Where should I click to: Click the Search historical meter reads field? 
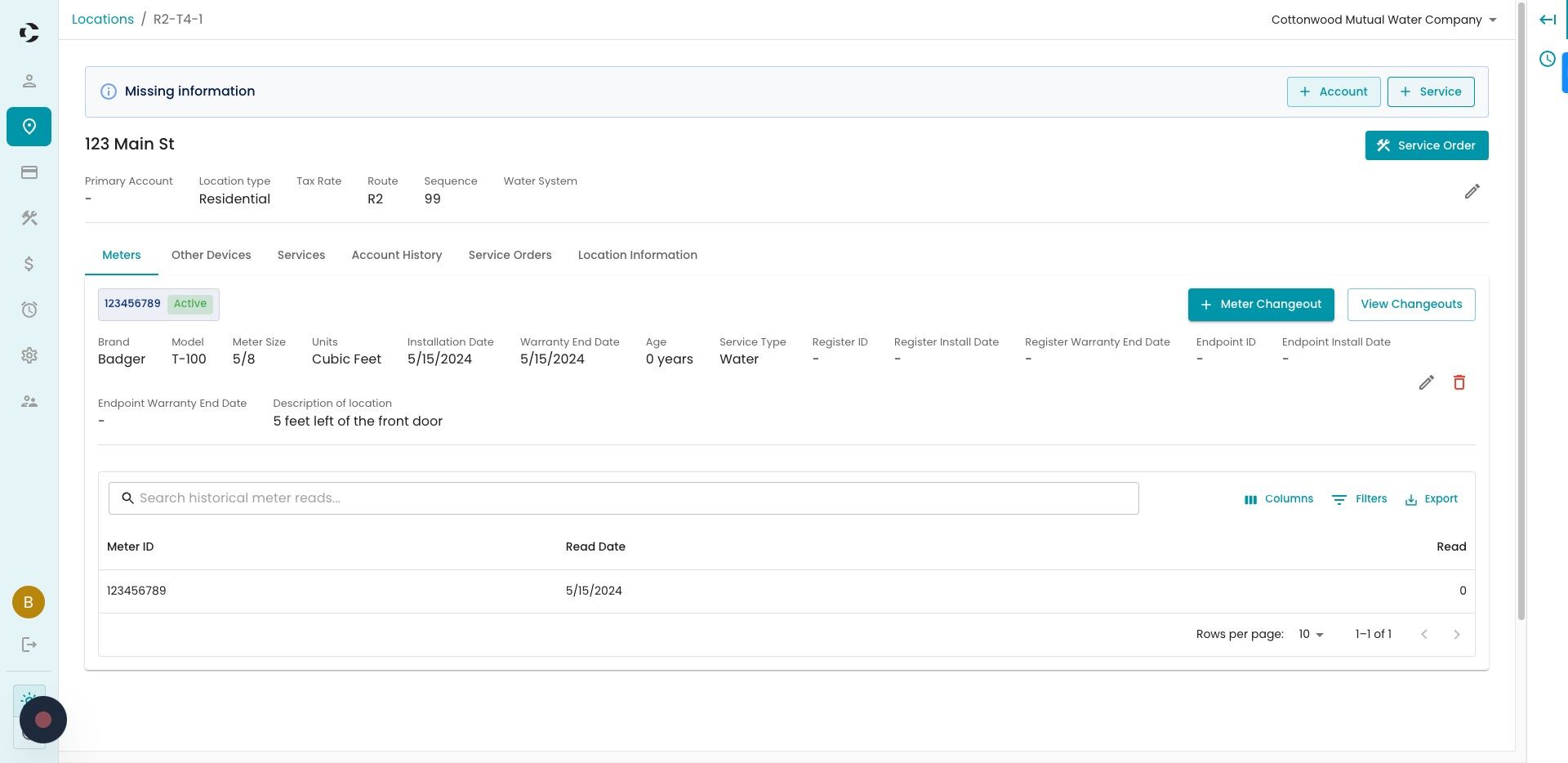(x=623, y=498)
